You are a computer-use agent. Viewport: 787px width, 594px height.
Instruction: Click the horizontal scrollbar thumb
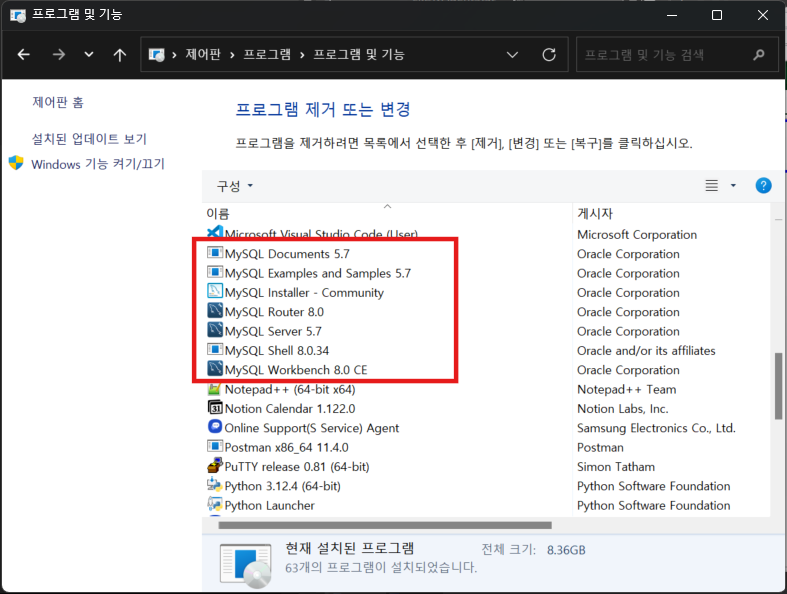pyautogui.click(x=385, y=525)
